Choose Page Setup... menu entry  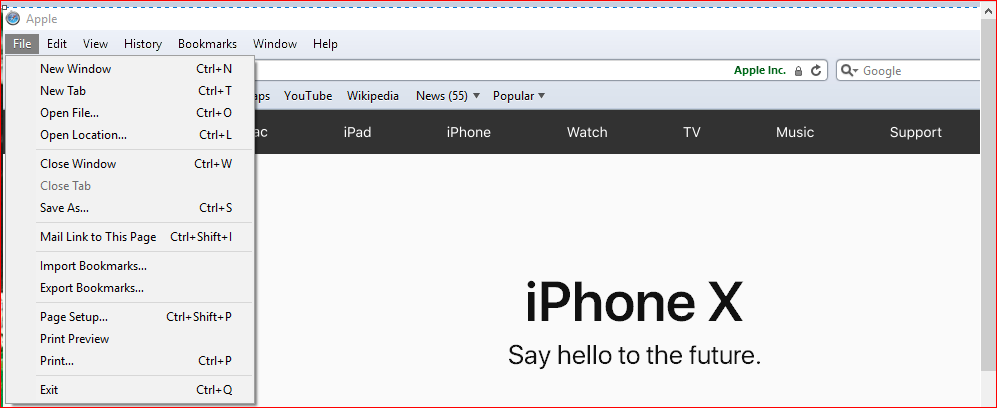point(130,316)
